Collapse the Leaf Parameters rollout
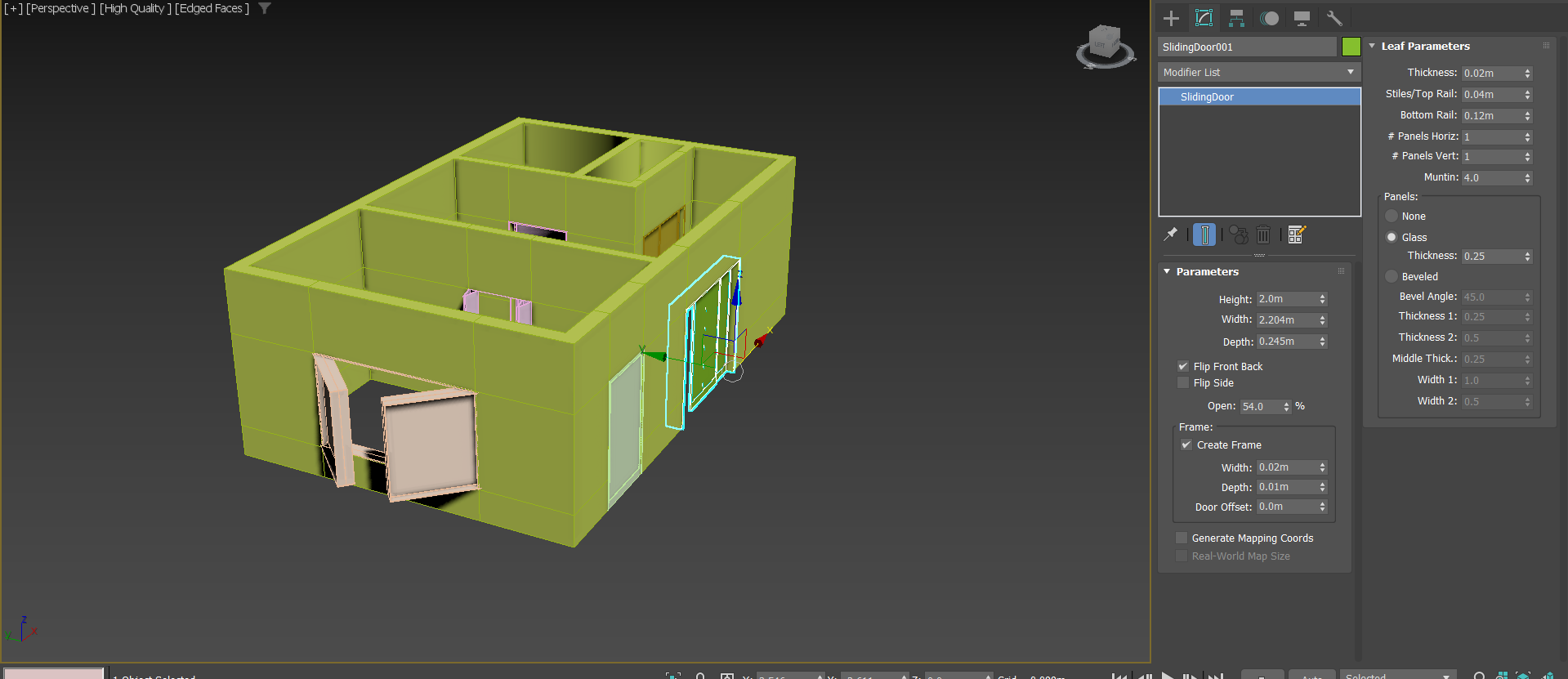Image resolution: width=1568 pixels, height=679 pixels. pyautogui.click(x=1372, y=46)
